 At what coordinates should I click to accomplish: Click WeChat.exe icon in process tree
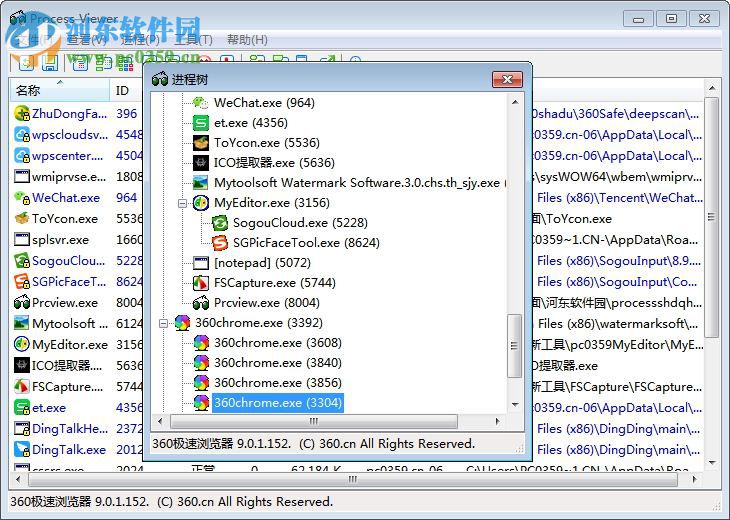point(201,103)
